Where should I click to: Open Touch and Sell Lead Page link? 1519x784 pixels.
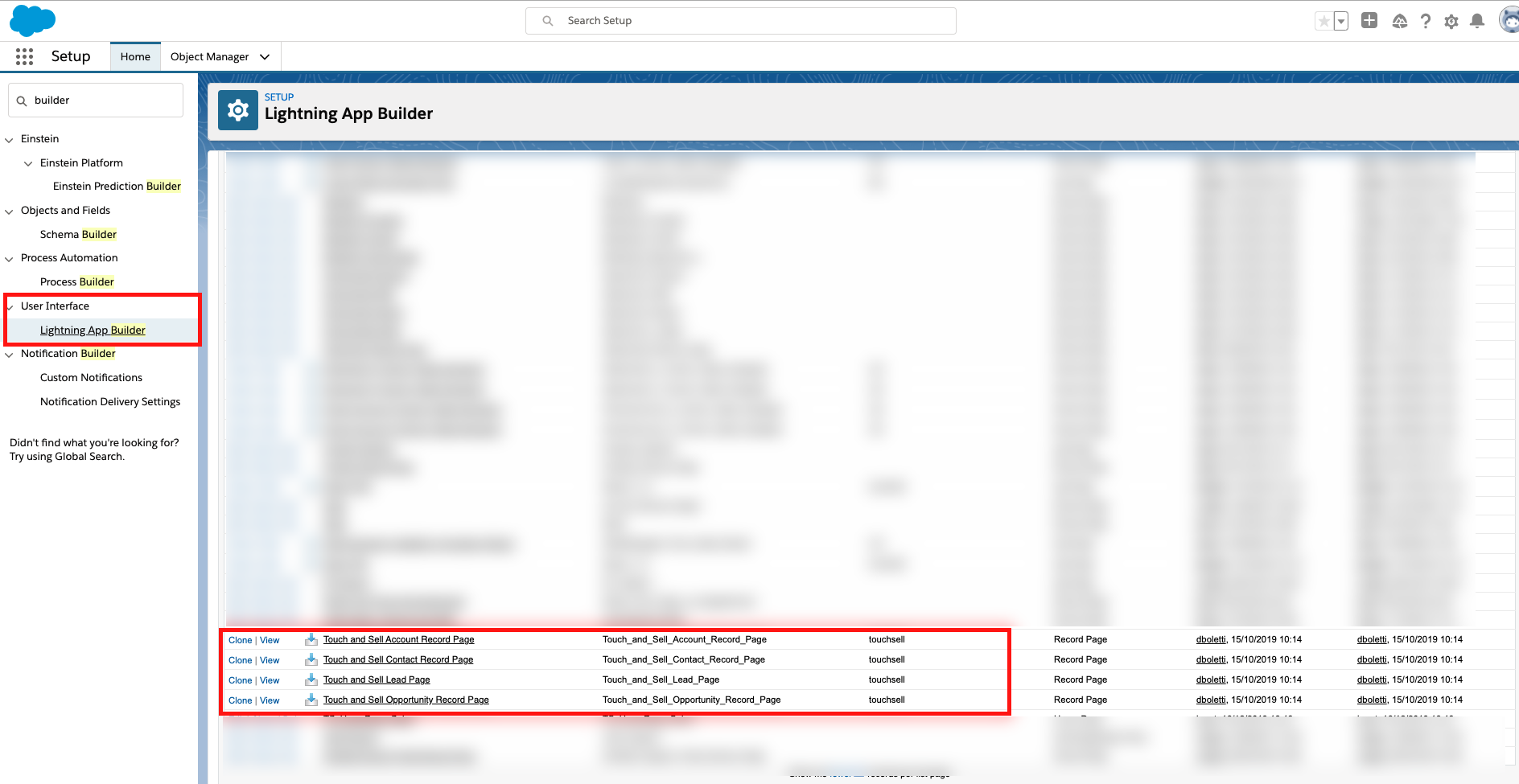coord(377,680)
